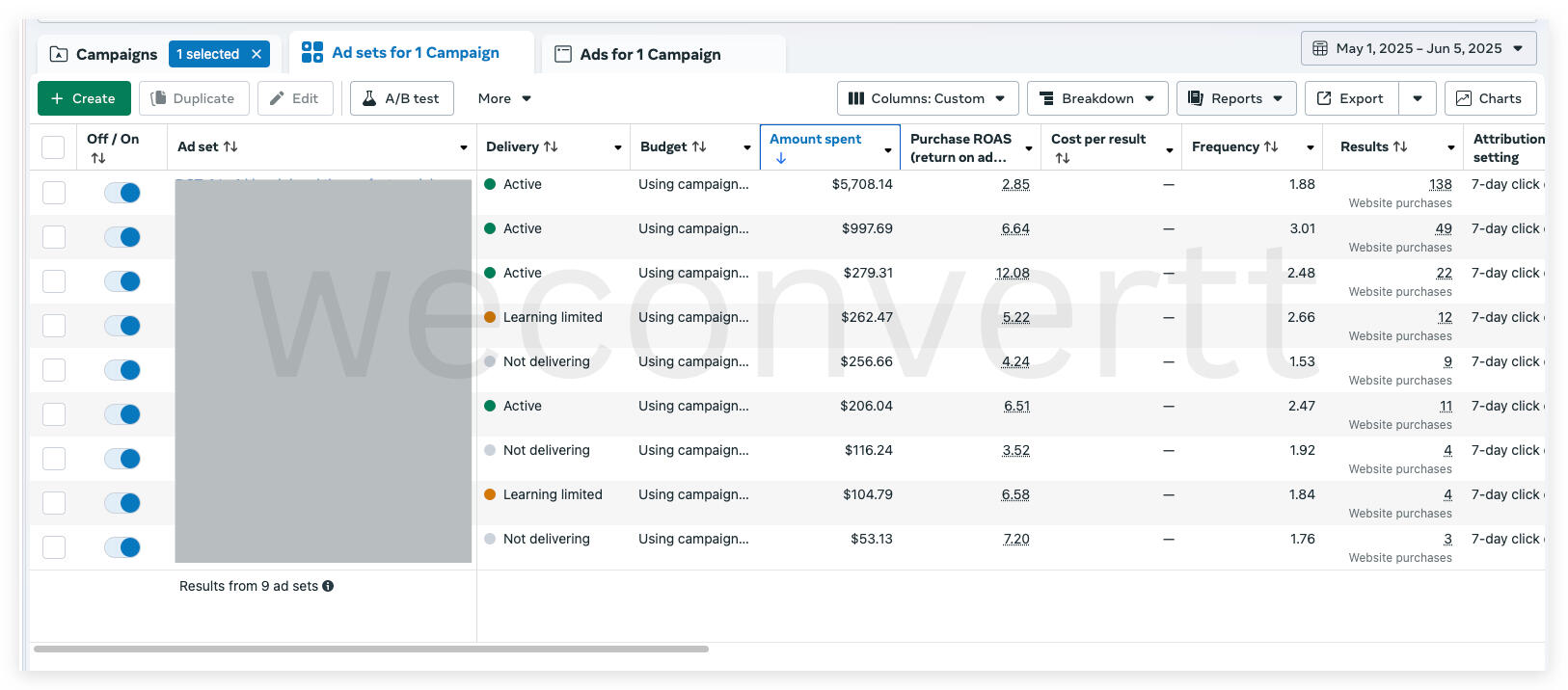Click the A/B test flask button
1568x690 pixels.
point(401,98)
